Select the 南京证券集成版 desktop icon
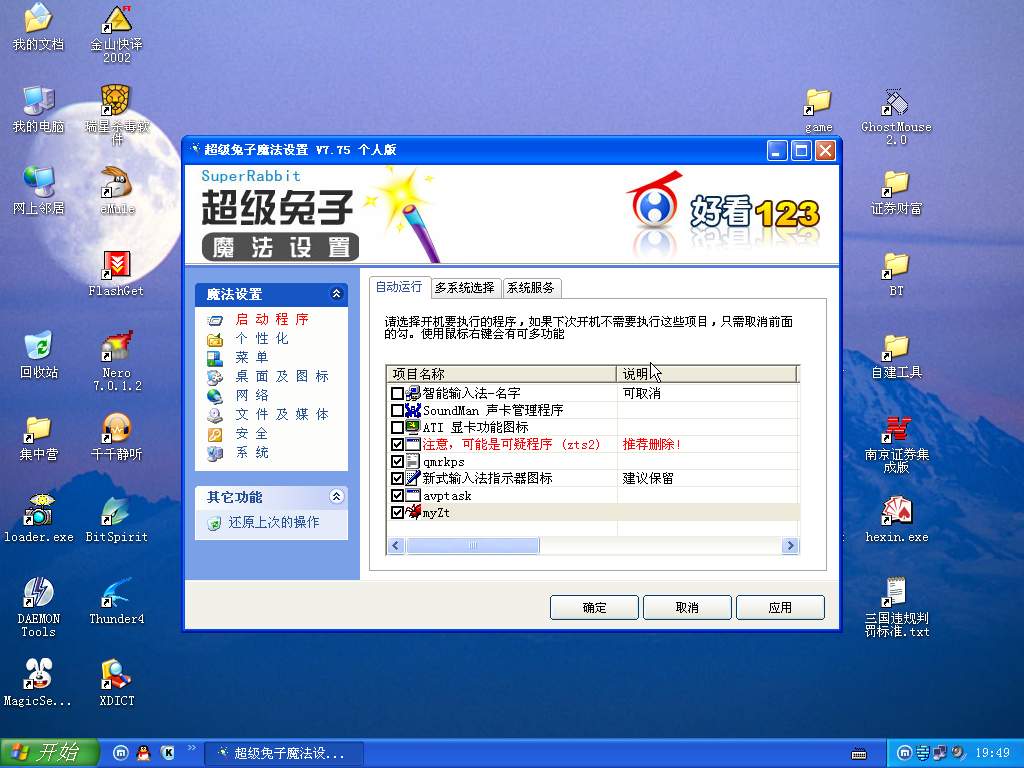Image resolution: width=1024 pixels, height=768 pixels. (896, 443)
